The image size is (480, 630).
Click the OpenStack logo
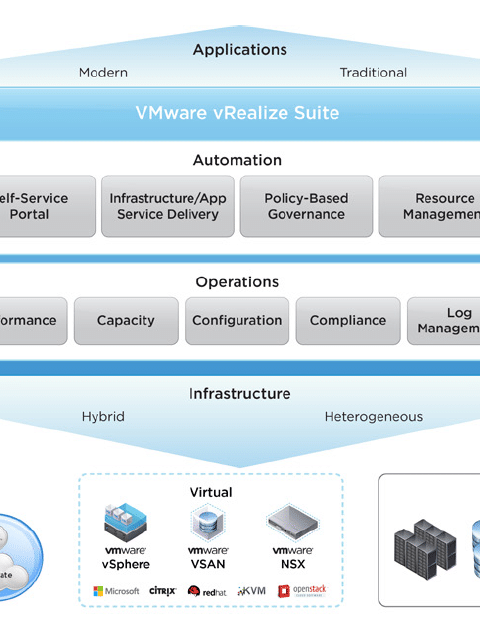click(x=303, y=591)
